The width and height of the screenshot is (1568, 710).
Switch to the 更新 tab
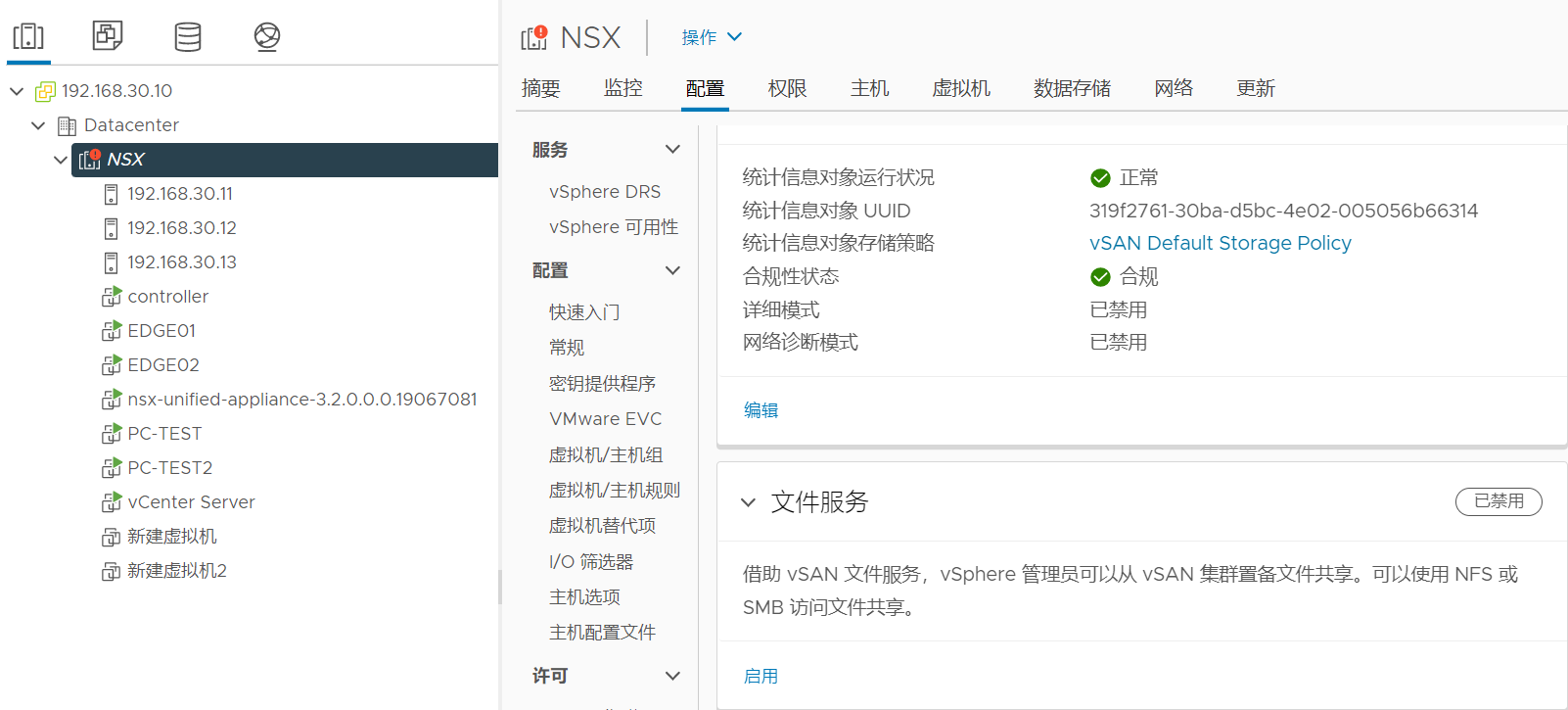1256,88
